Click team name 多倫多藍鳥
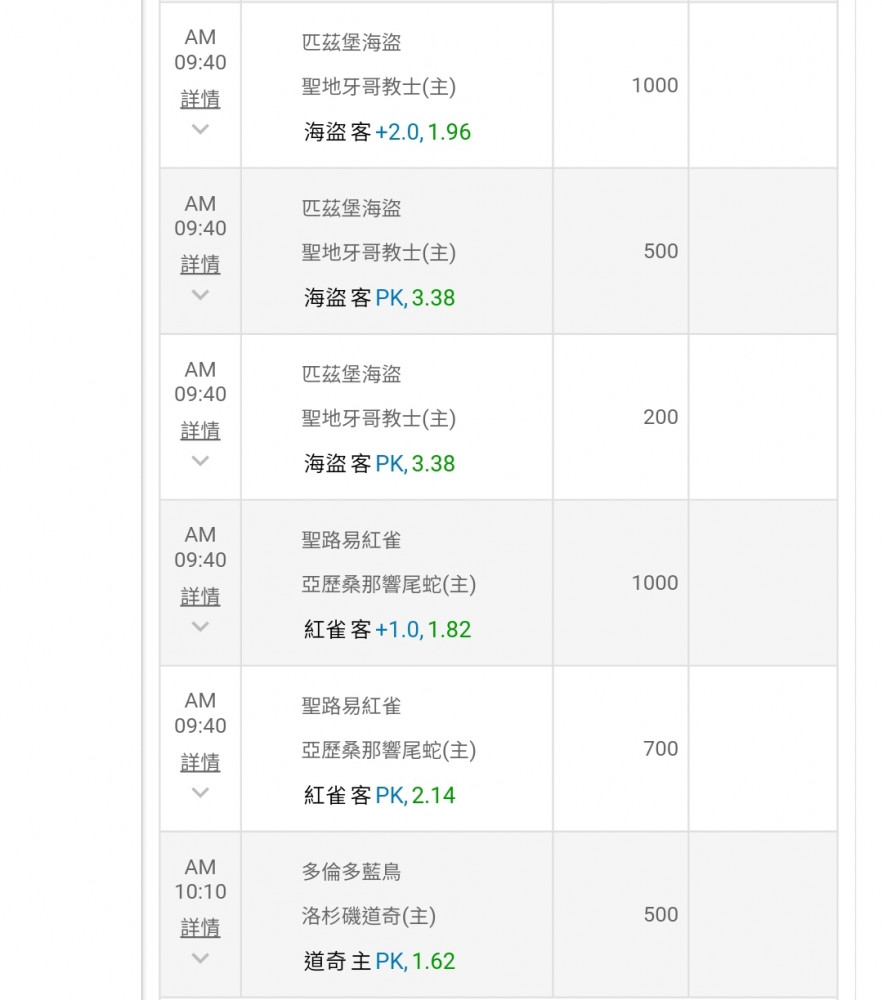Viewport: 882px width, 1000px height. [351, 872]
